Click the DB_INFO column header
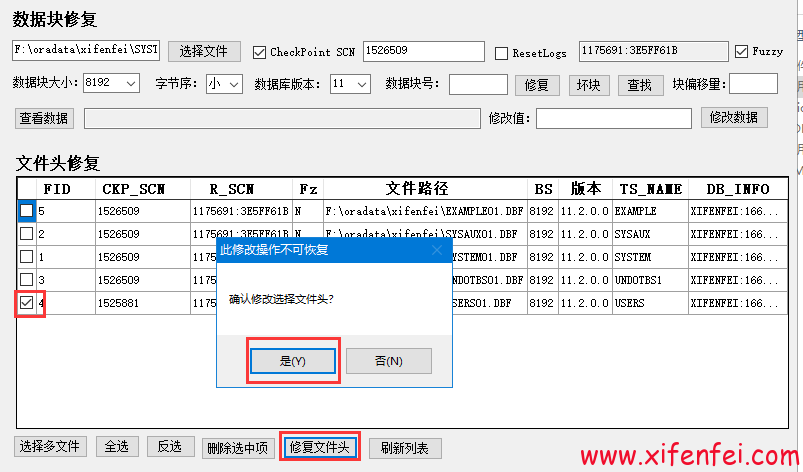Image resolution: width=803 pixels, height=472 pixels. point(738,189)
